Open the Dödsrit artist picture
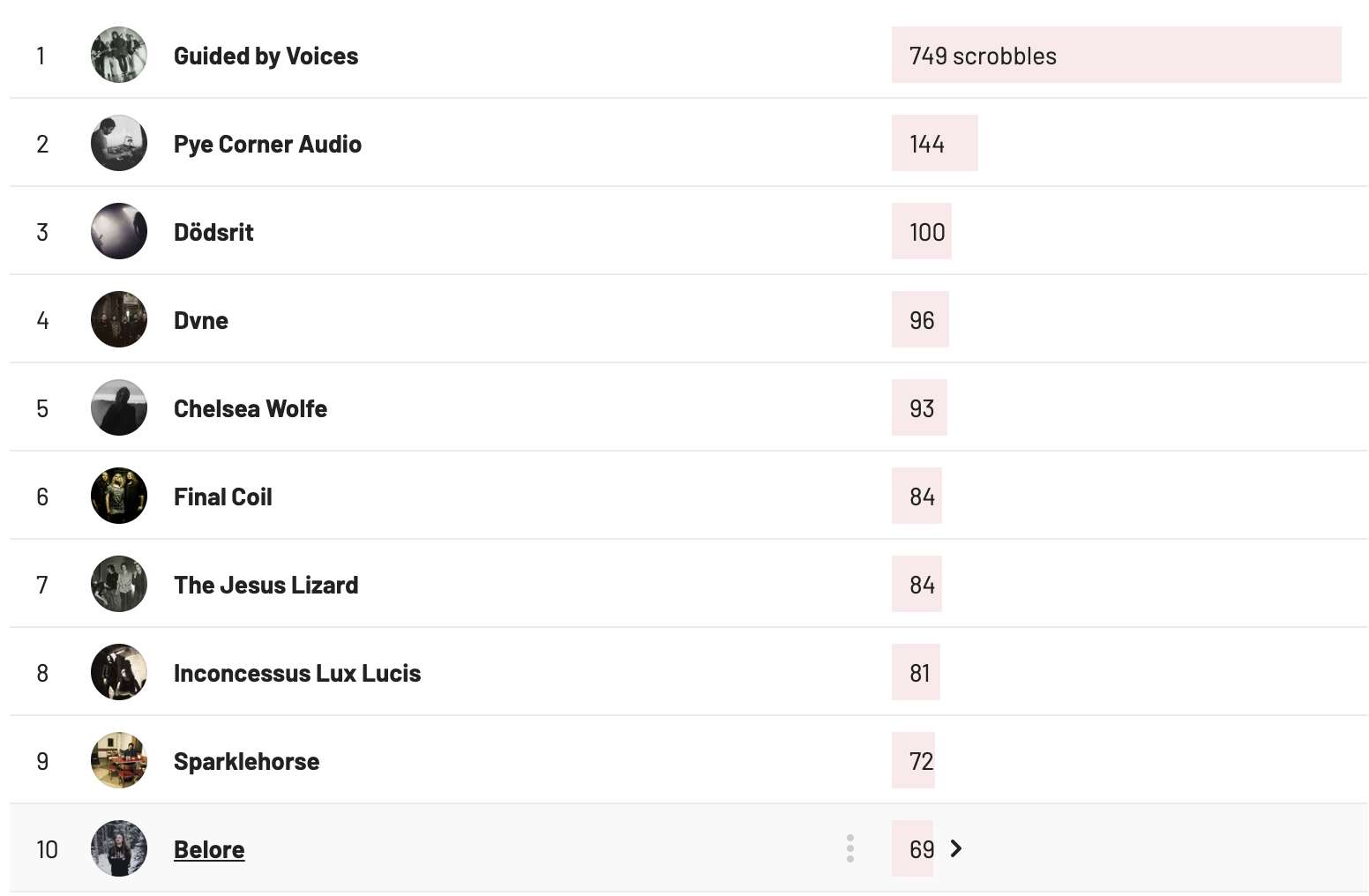Screen dimensions: 1369x896 point(119,231)
